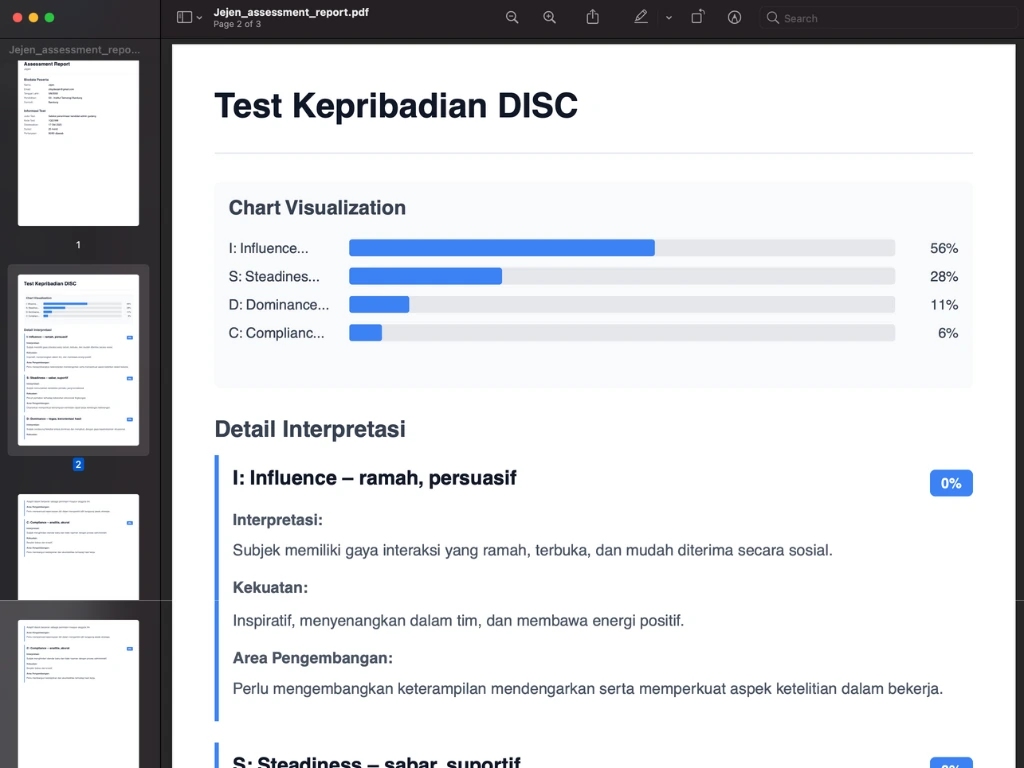Click the 0% badge beside Influence heading
This screenshot has height=768, width=1024.
click(x=950, y=483)
